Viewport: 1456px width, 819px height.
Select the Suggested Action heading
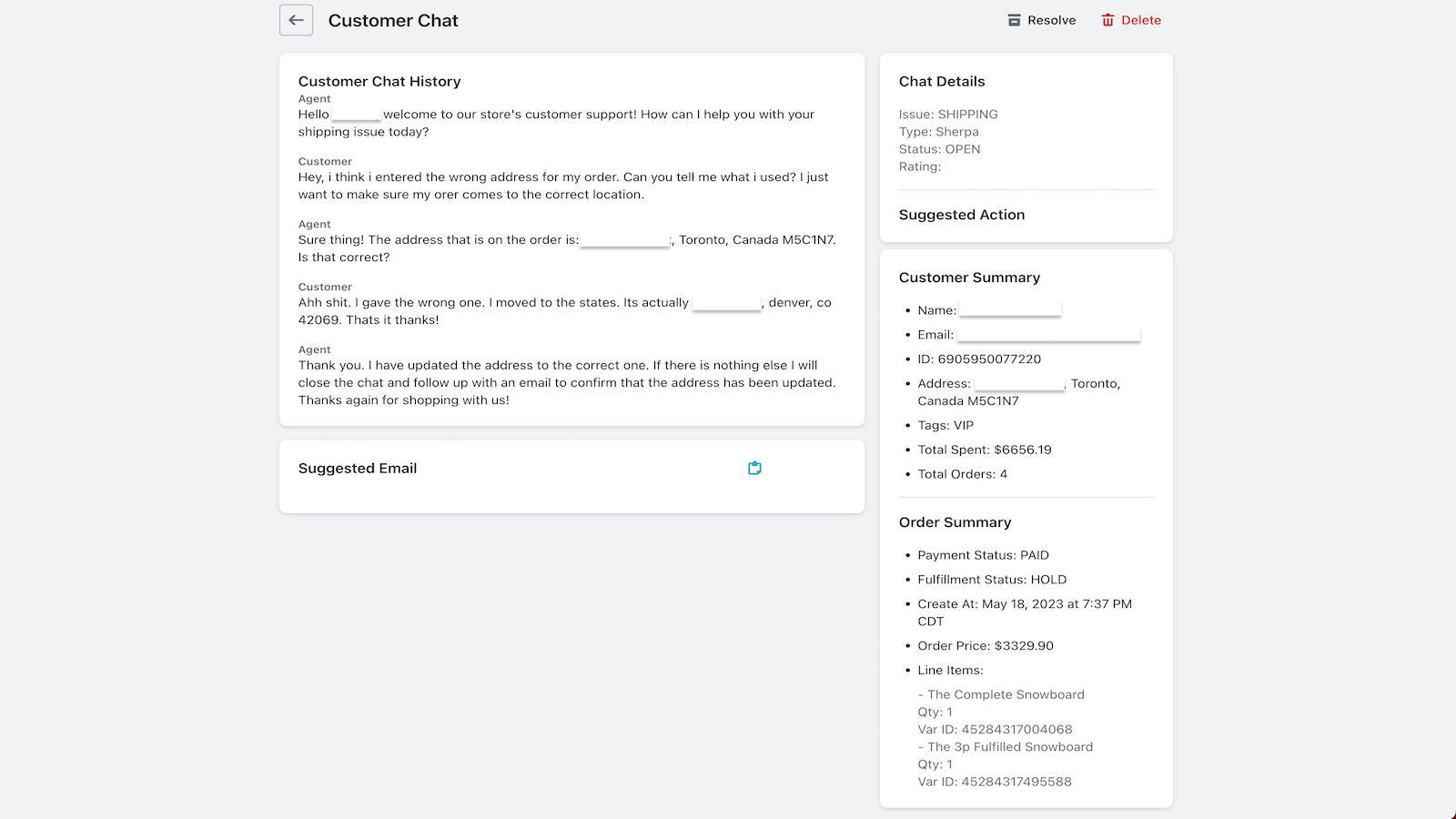(x=962, y=215)
